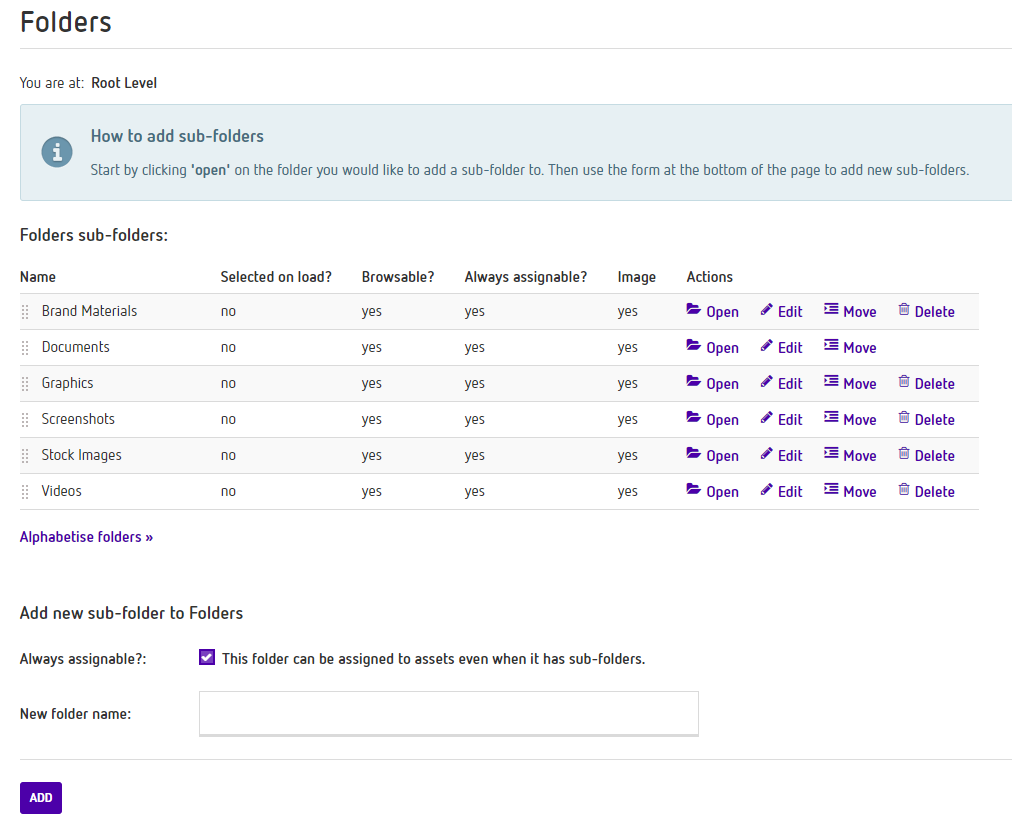The height and width of the screenshot is (831, 1012).
Task: Click the Add new sub-folder to Folders heading
Action: pos(132,613)
